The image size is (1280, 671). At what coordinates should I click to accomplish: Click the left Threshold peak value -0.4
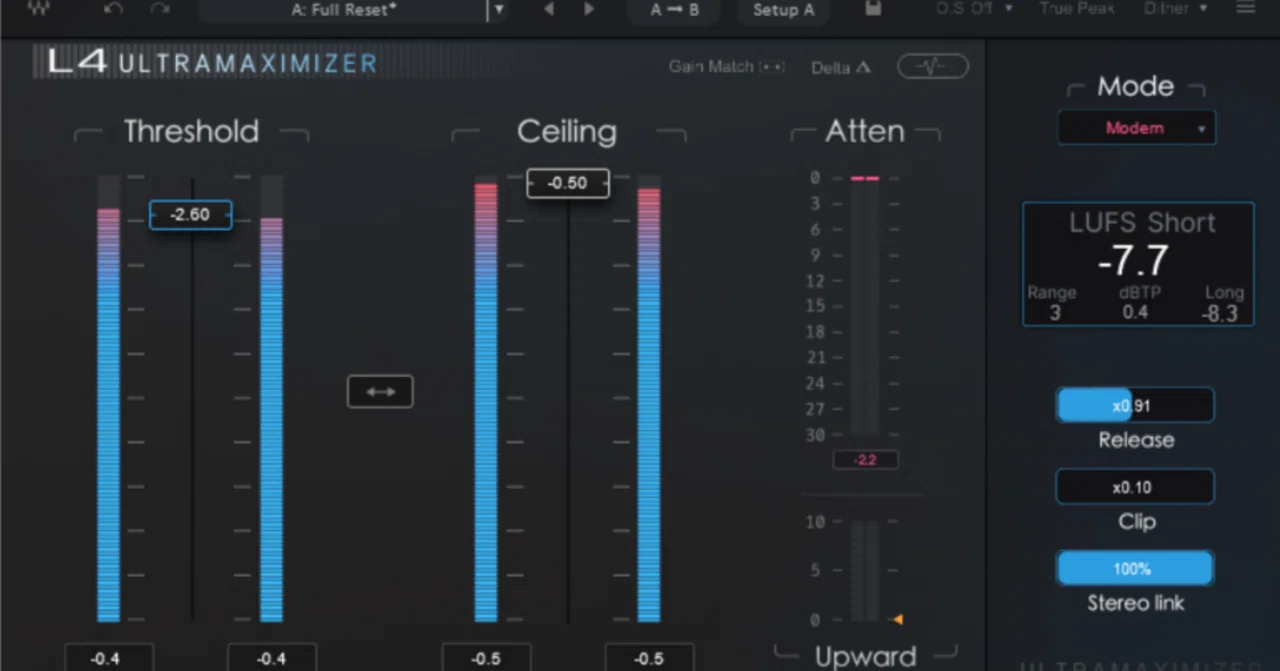coord(109,657)
